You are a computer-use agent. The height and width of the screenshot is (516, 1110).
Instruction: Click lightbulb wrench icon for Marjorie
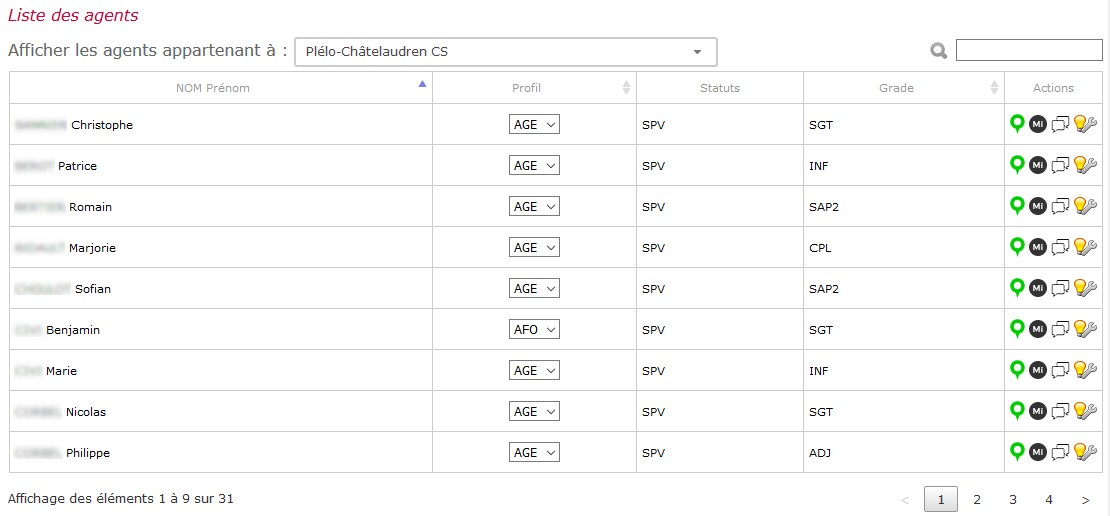pos(1085,247)
